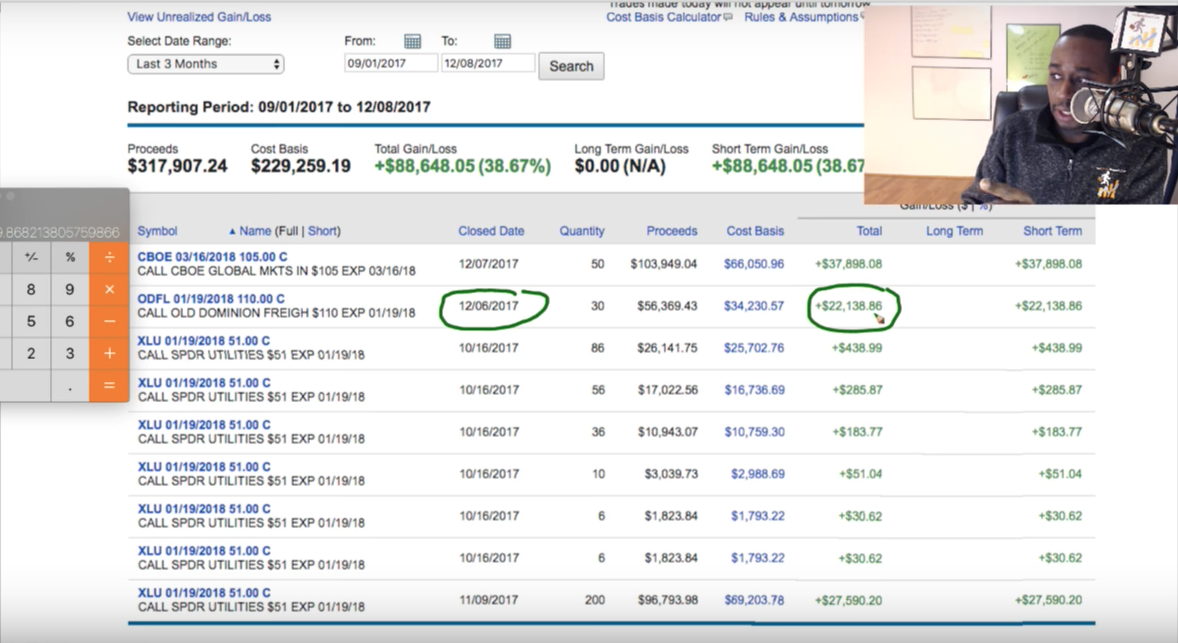Open the $34,230.57 cost basis link
Screen dimensions: 1178x643
click(754, 306)
